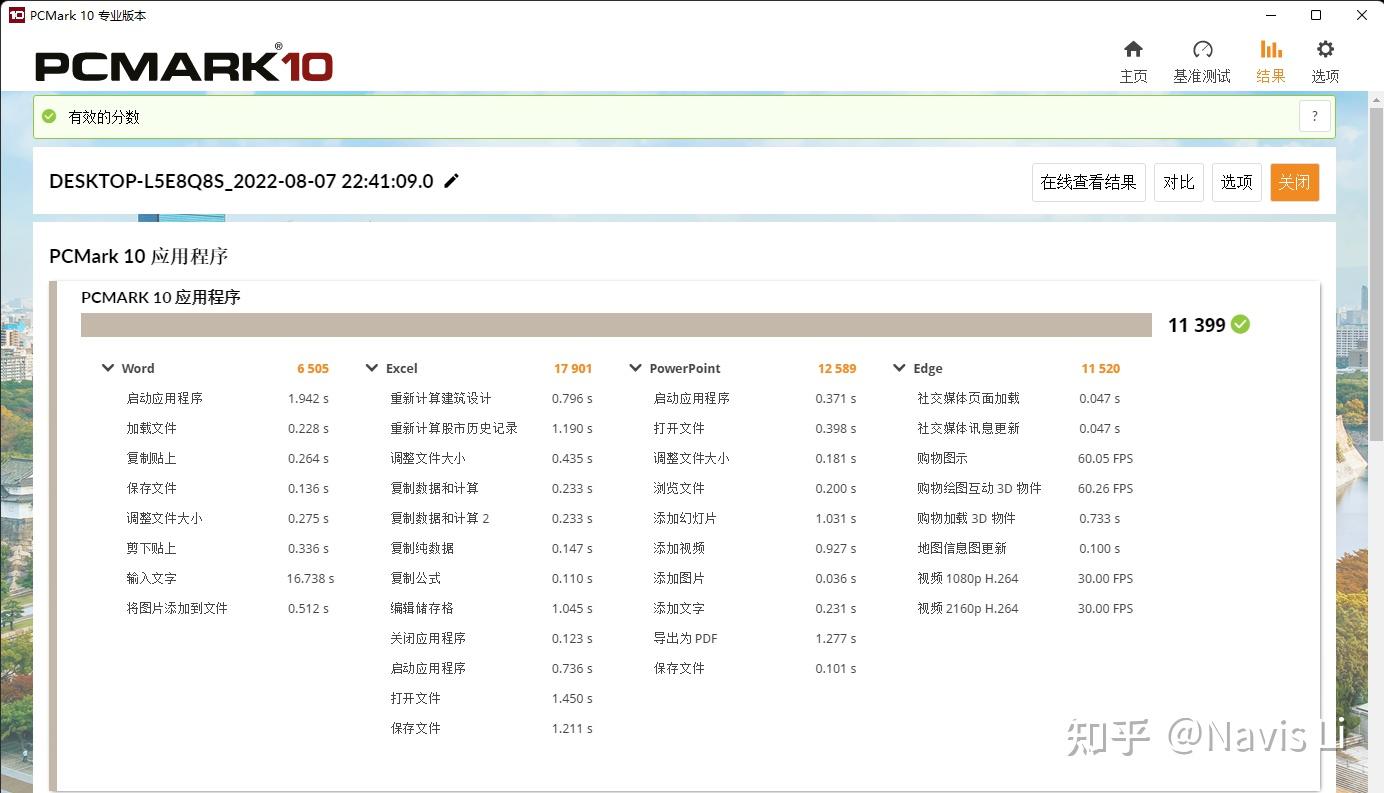
Task: Click the Excel score 17 901
Action: [573, 368]
